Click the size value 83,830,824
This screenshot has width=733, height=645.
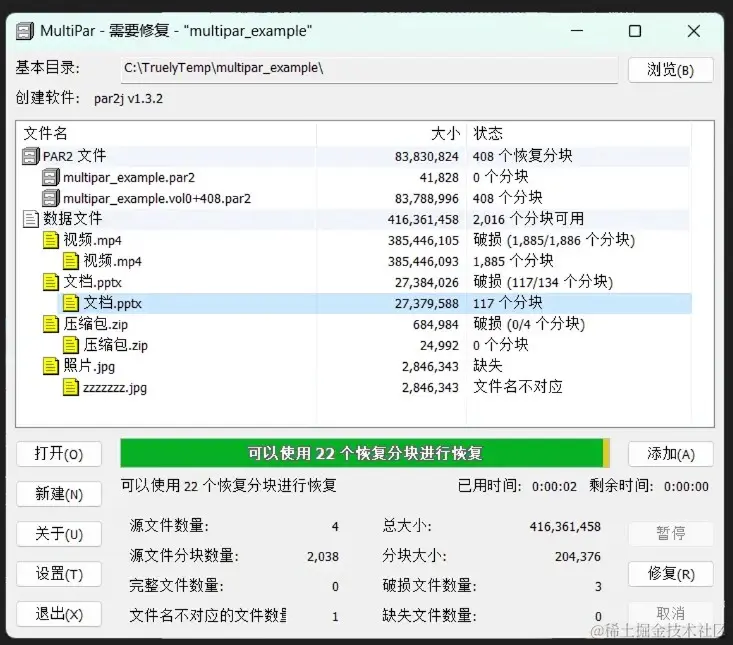[426, 157]
